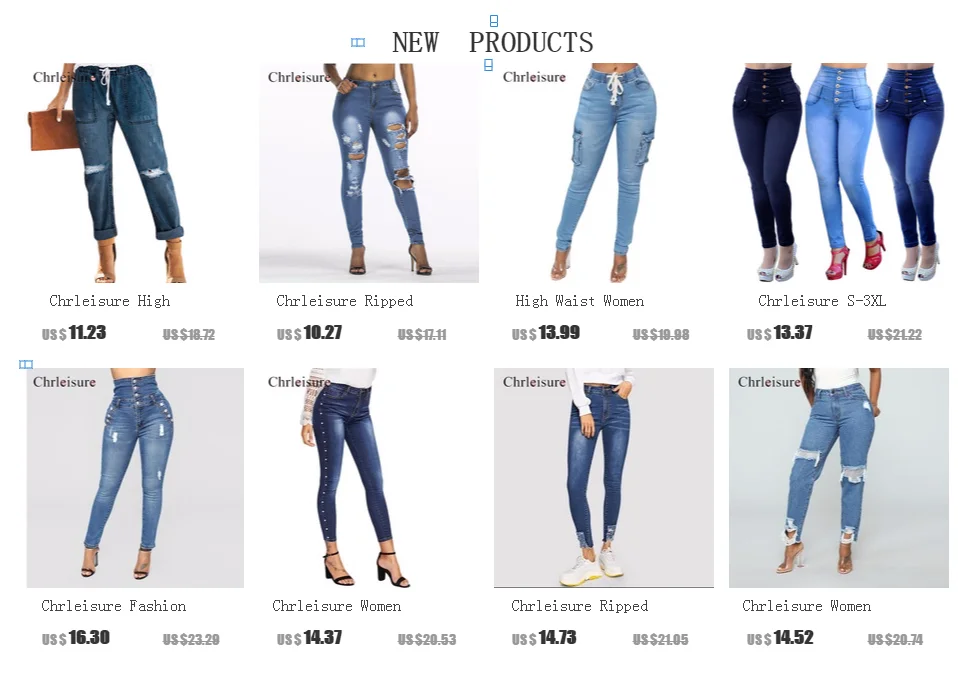Click the High Waist Women product title
Viewport: 958px width, 675px height.
coord(579,301)
